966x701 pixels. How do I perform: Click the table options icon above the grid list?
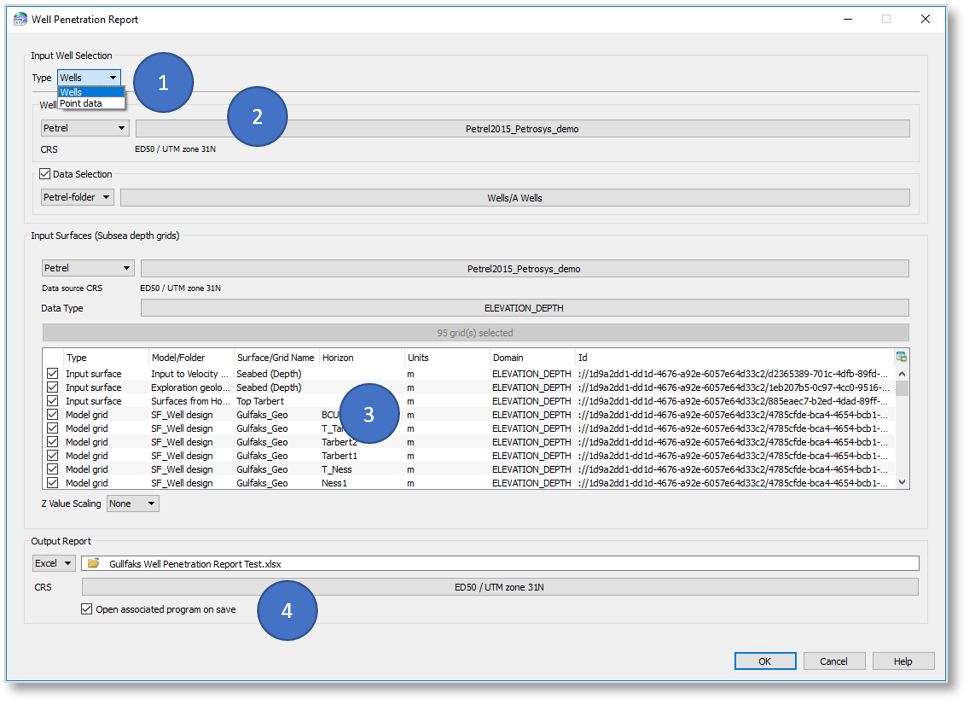(x=902, y=357)
